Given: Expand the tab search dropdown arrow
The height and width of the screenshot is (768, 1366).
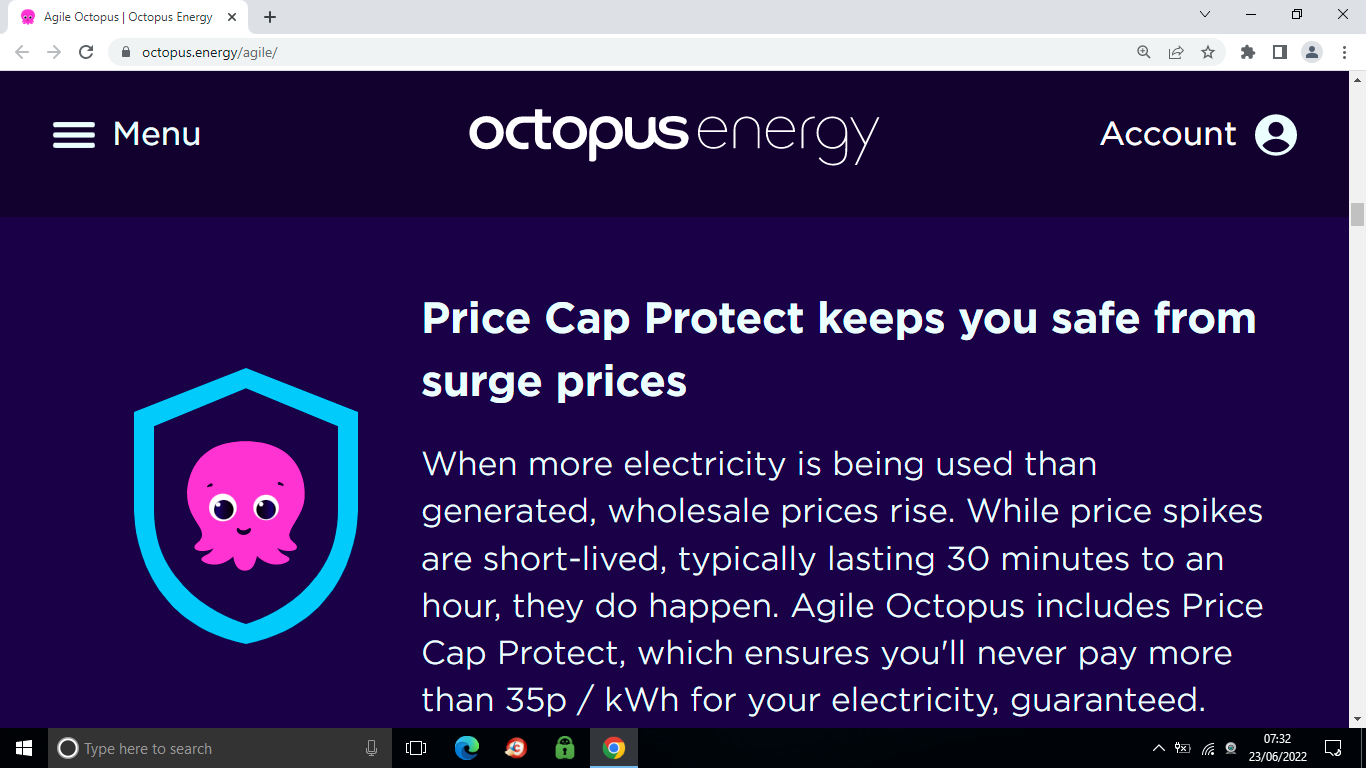Looking at the screenshot, I should [x=1205, y=15].
